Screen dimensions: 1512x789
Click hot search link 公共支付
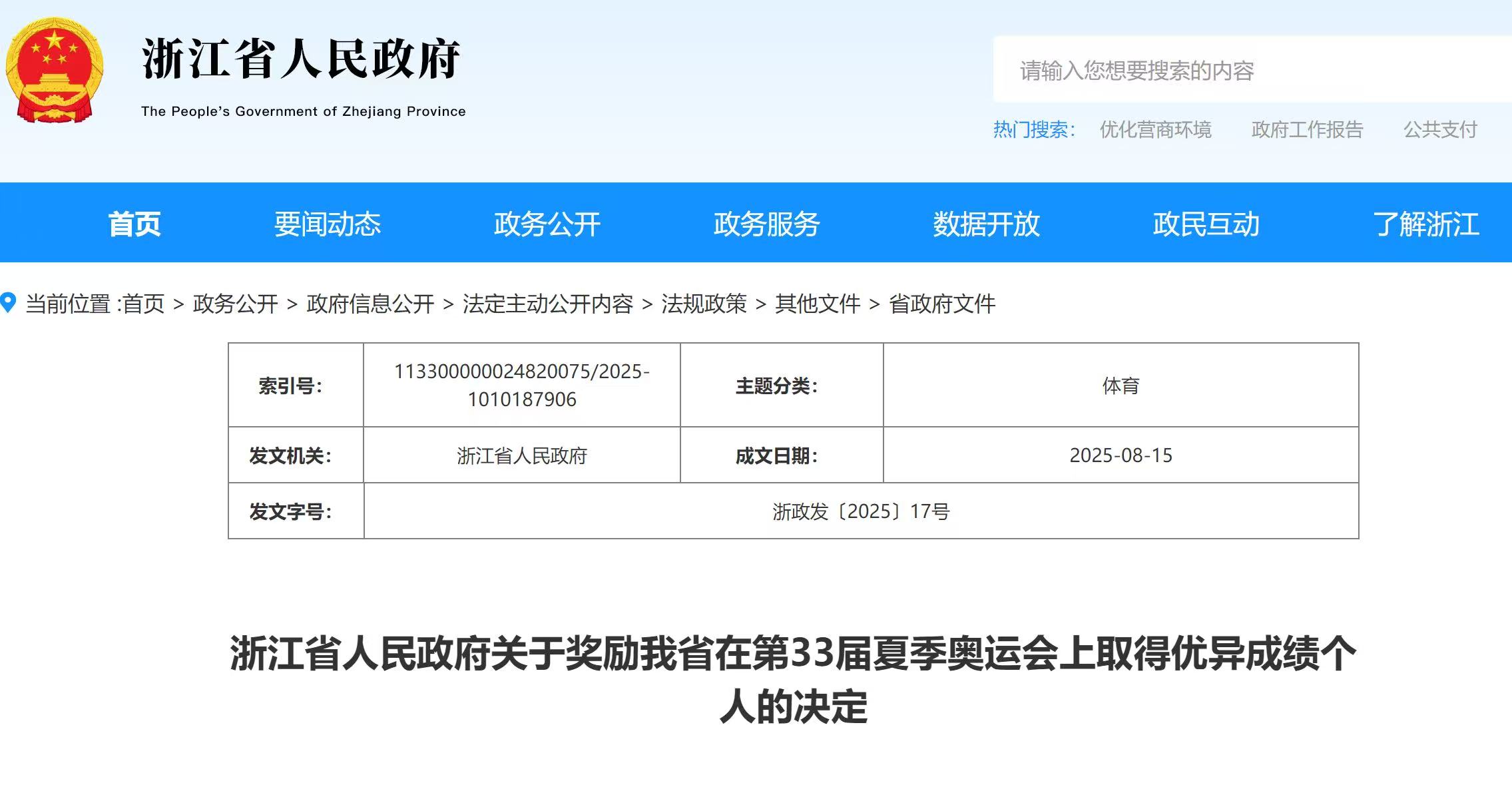pyautogui.click(x=1440, y=129)
